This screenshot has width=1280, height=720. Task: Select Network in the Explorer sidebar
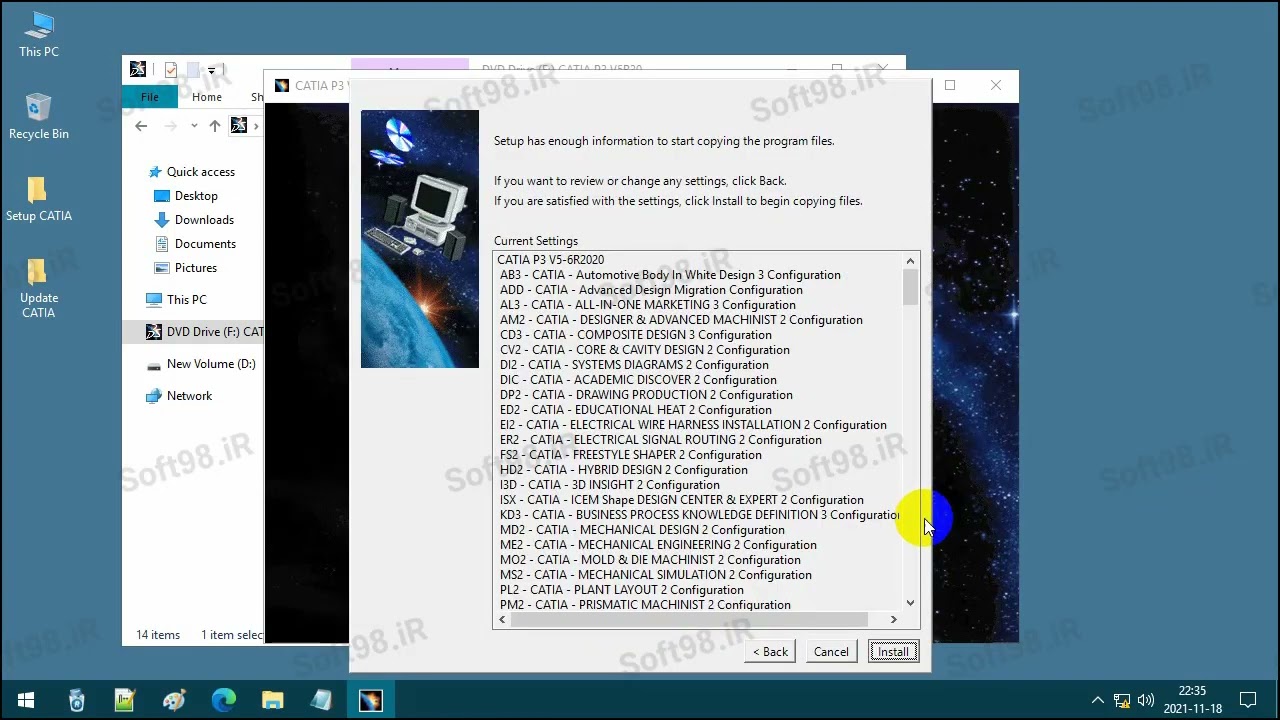(x=179, y=396)
